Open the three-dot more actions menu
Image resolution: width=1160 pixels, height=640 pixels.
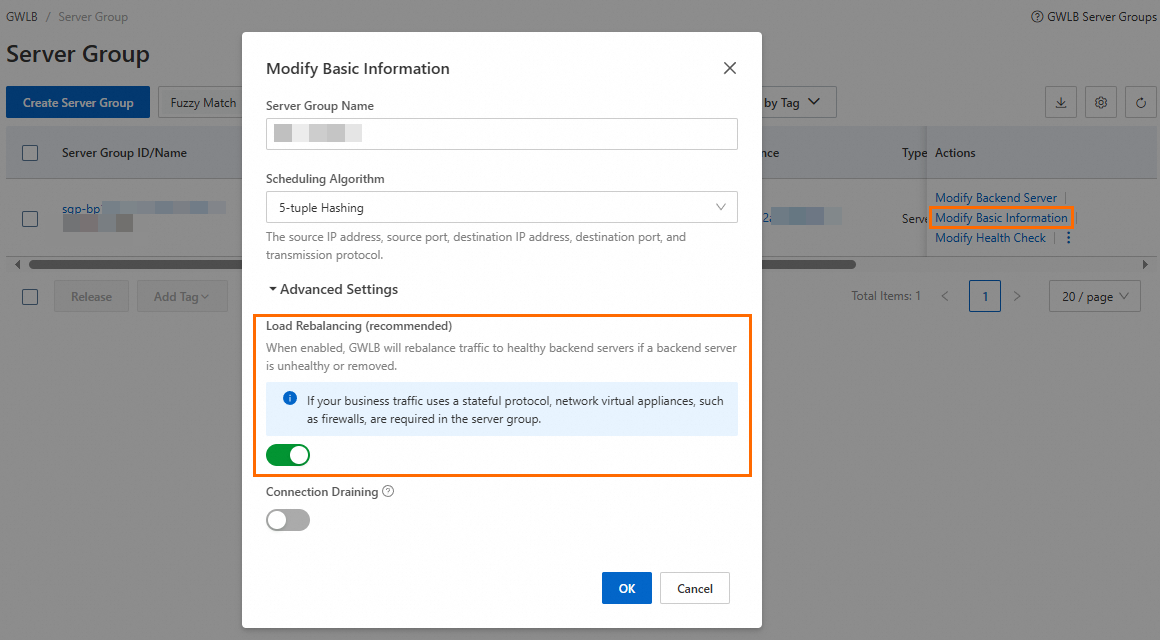[1068, 238]
